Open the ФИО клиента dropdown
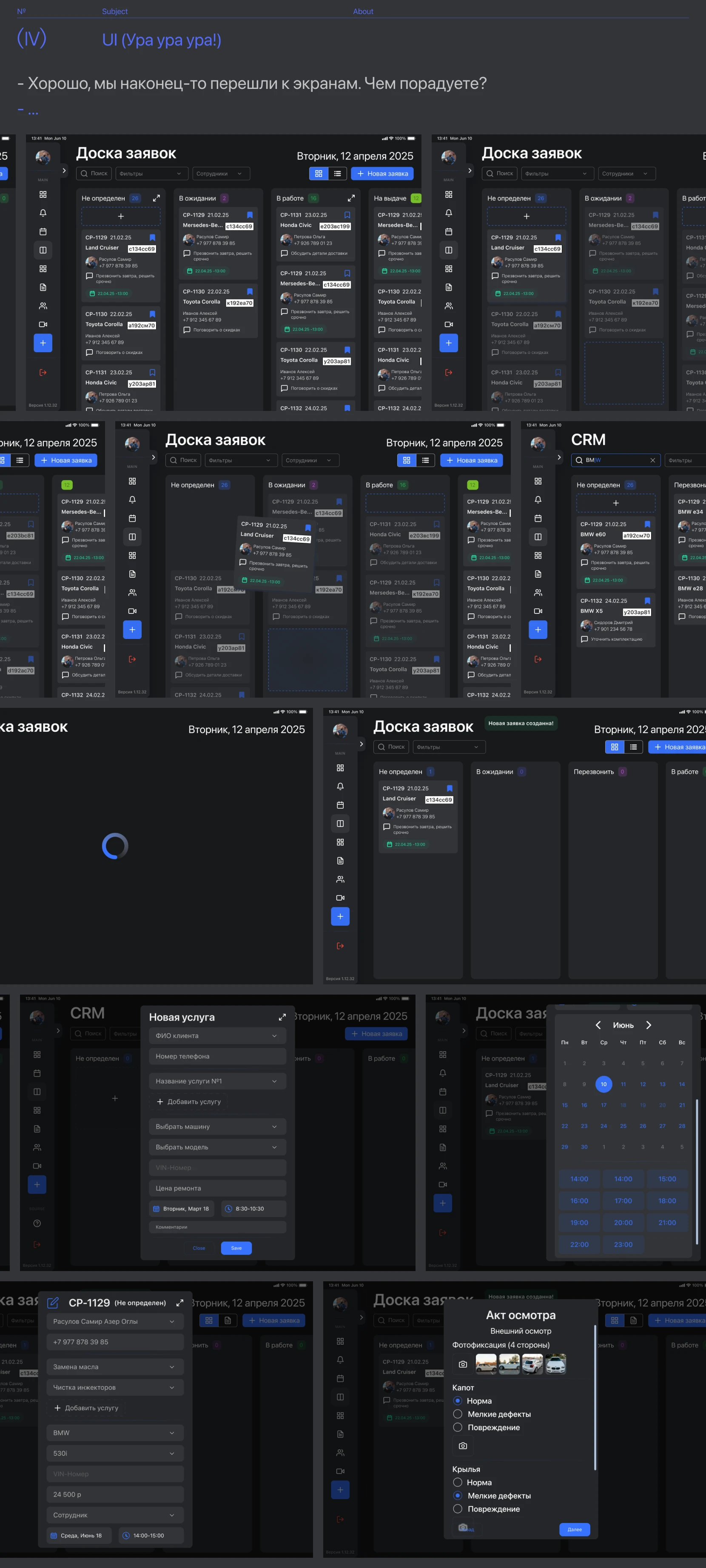The image size is (706, 1568). click(x=217, y=1035)
